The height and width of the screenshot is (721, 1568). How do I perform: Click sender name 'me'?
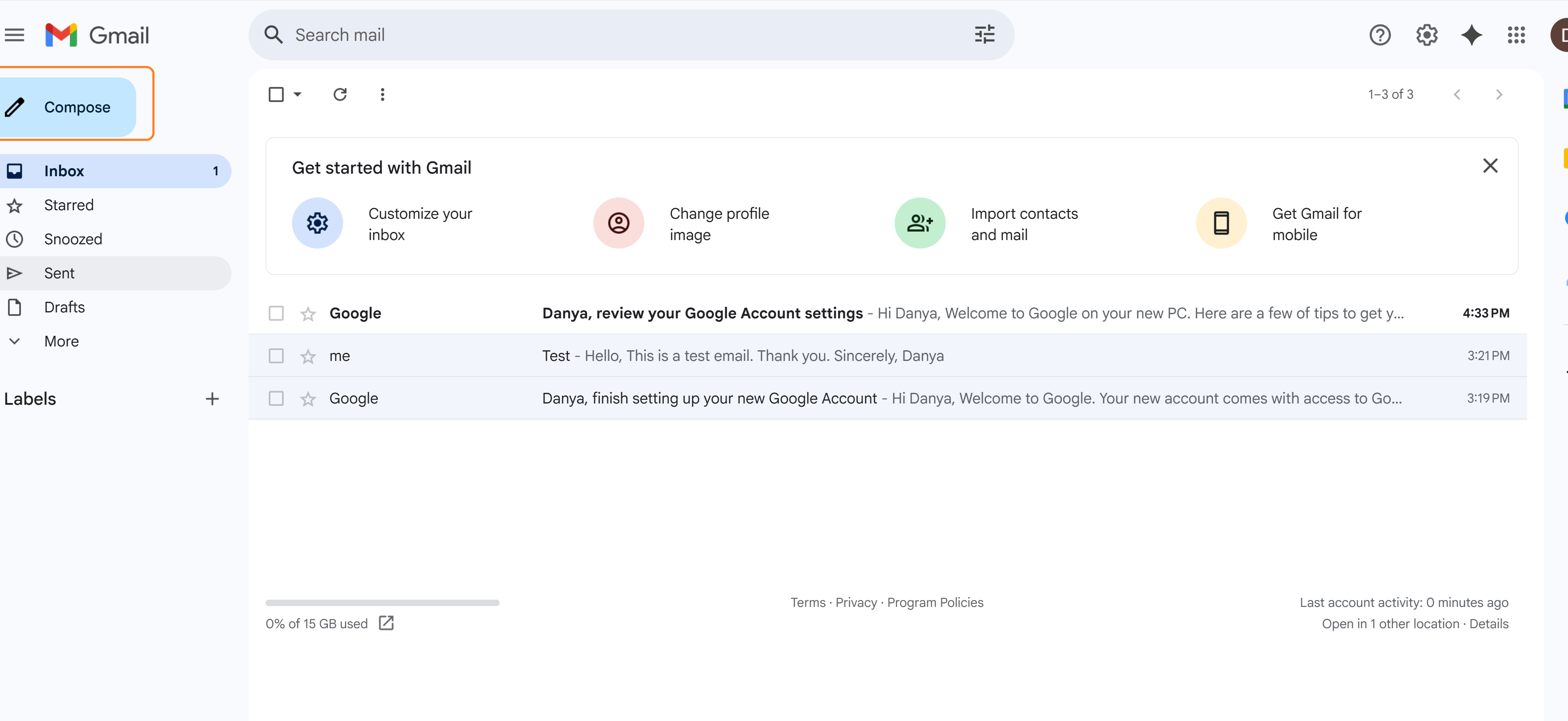pyautogui.click(x=340, y=357)
